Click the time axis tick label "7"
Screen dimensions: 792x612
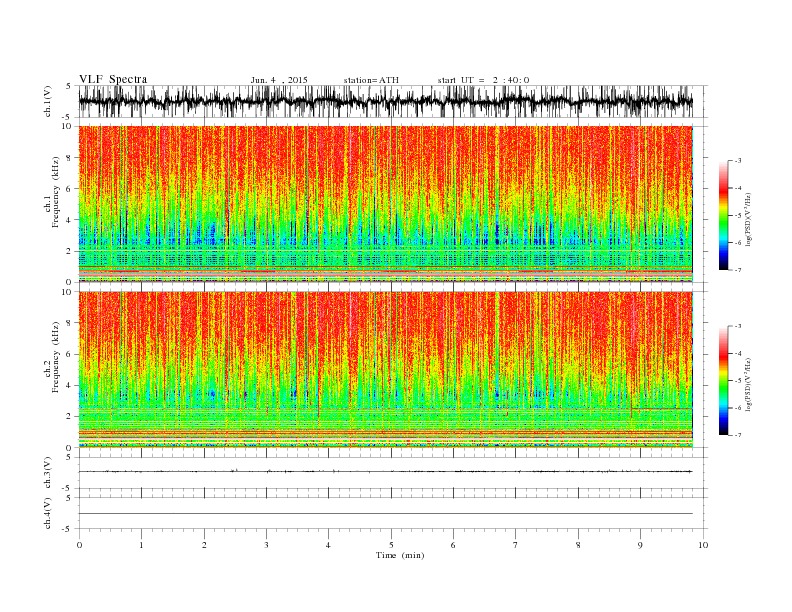tap(516, 545)
